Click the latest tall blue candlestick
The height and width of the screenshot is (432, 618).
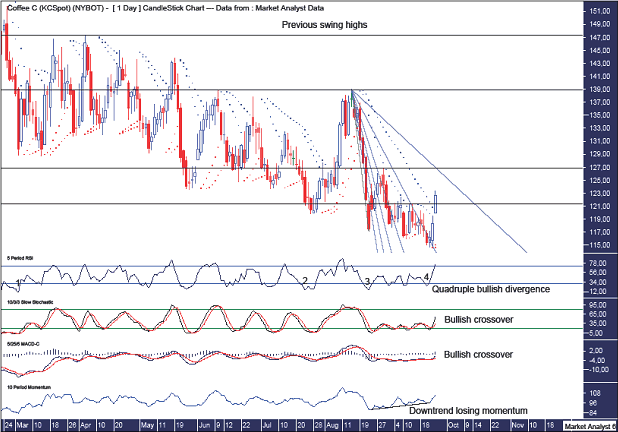tap(436, 203)
